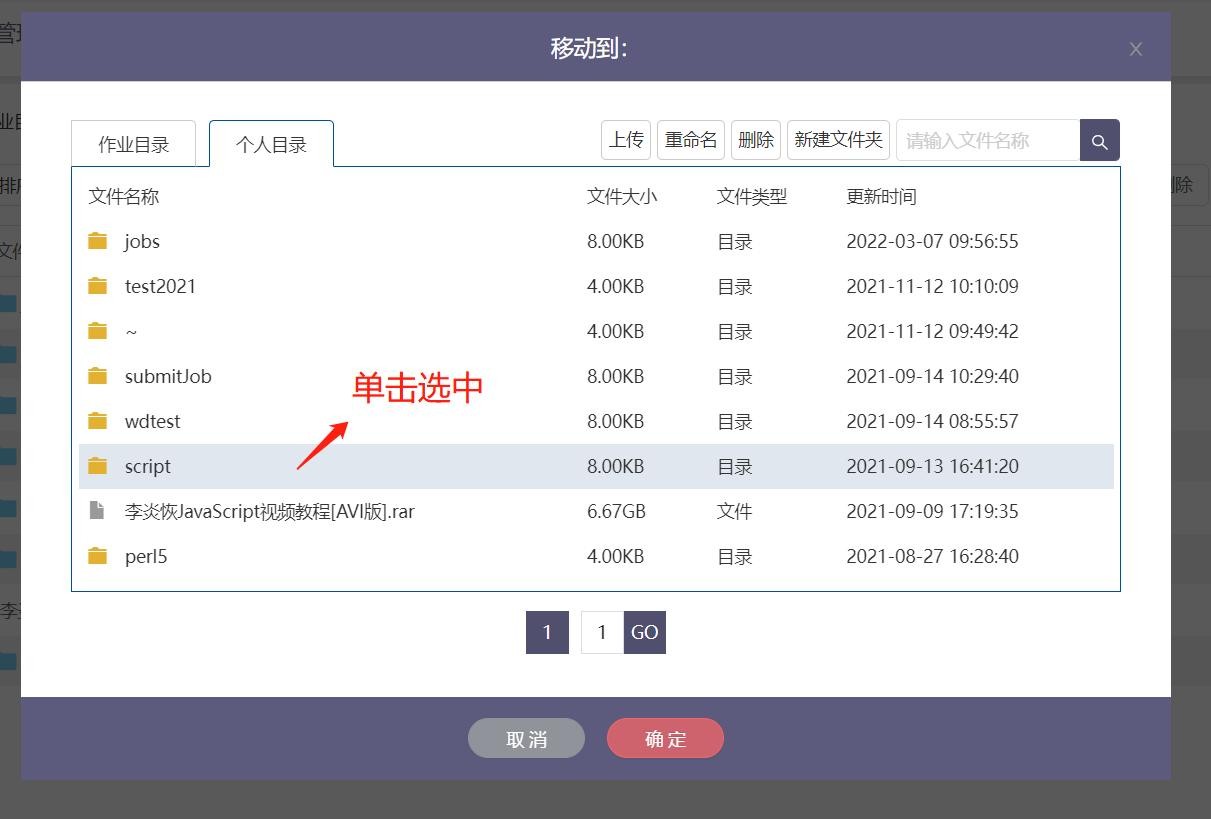Click the wdtest folder icon

[x=97, y=421]
